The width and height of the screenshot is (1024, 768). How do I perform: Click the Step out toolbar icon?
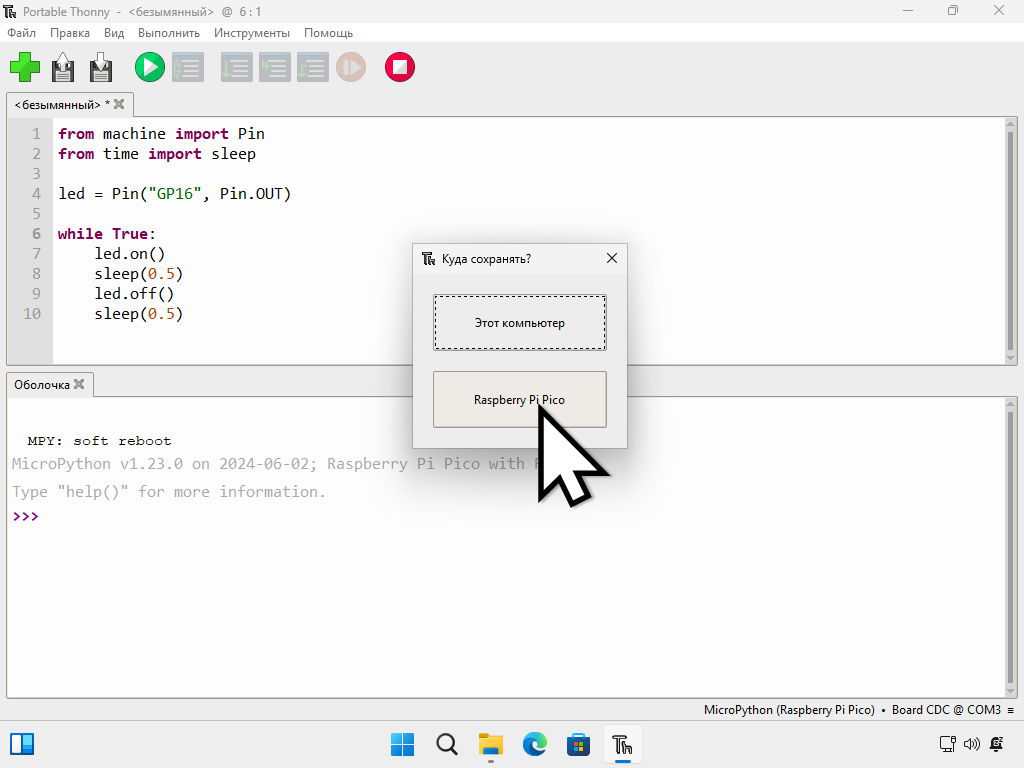point(313,67)
